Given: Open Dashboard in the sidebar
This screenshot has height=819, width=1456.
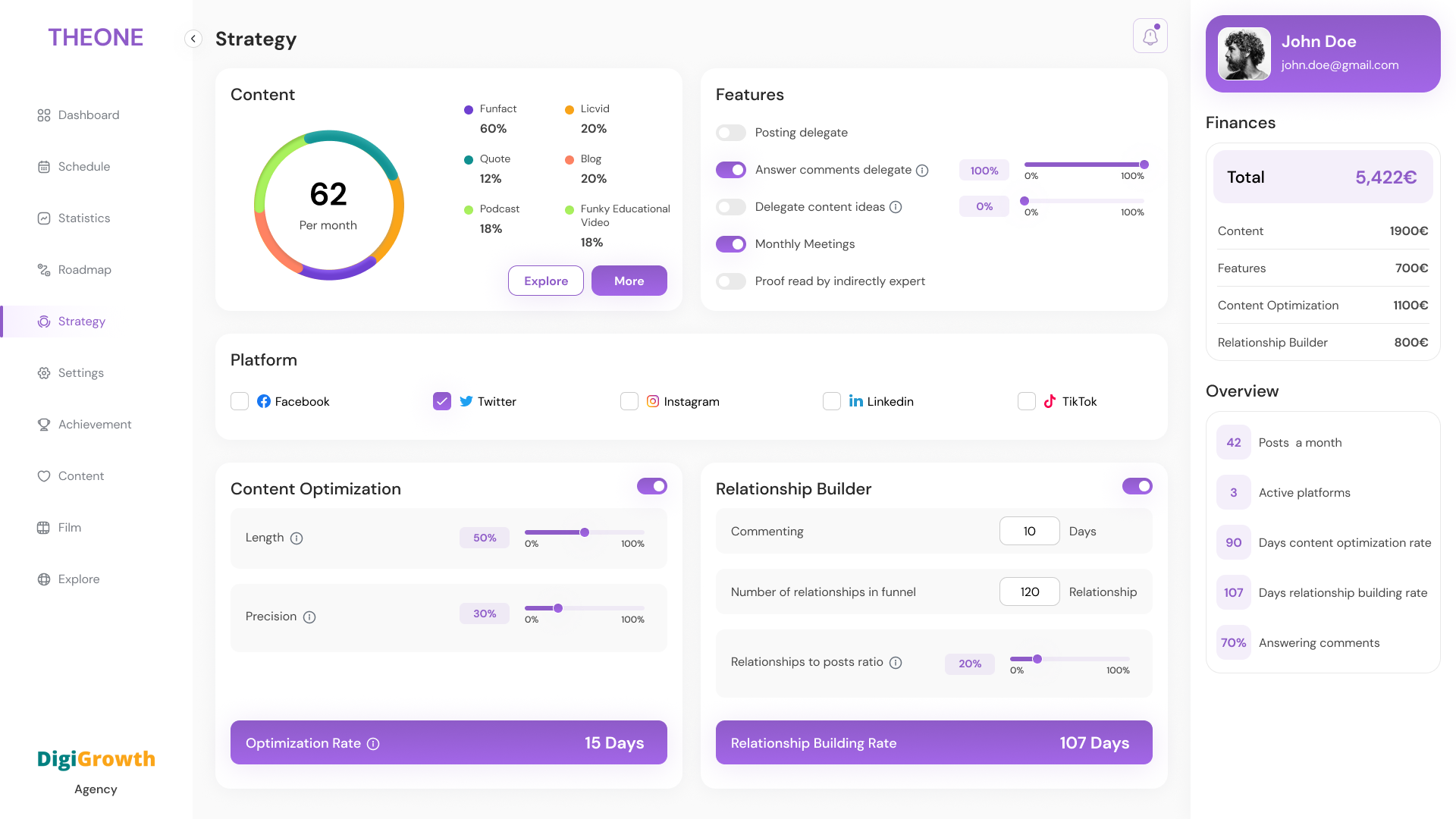Looking at the screenshot, I should [88, 115].
